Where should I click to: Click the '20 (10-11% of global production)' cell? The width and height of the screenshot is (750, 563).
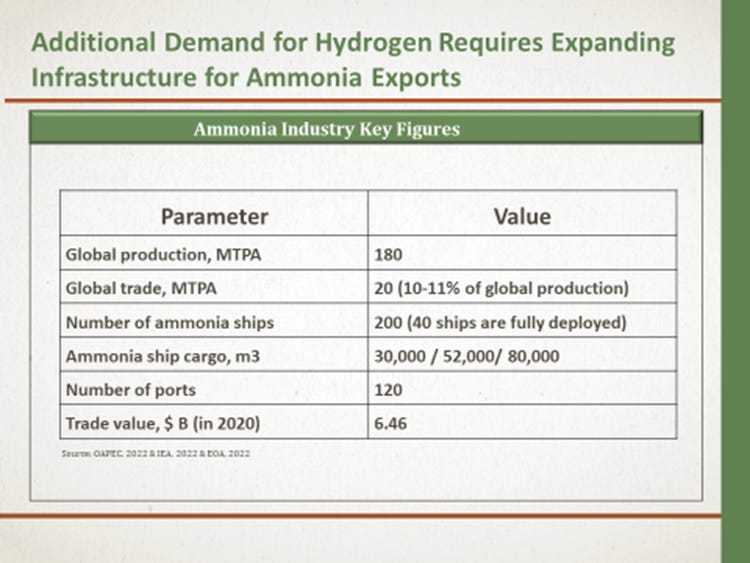tap(522, 287)
